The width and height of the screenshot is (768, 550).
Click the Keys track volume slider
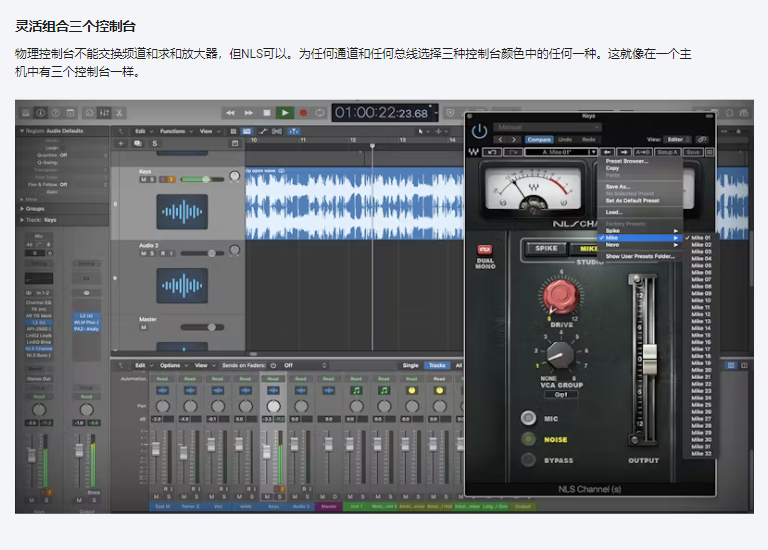202,180
